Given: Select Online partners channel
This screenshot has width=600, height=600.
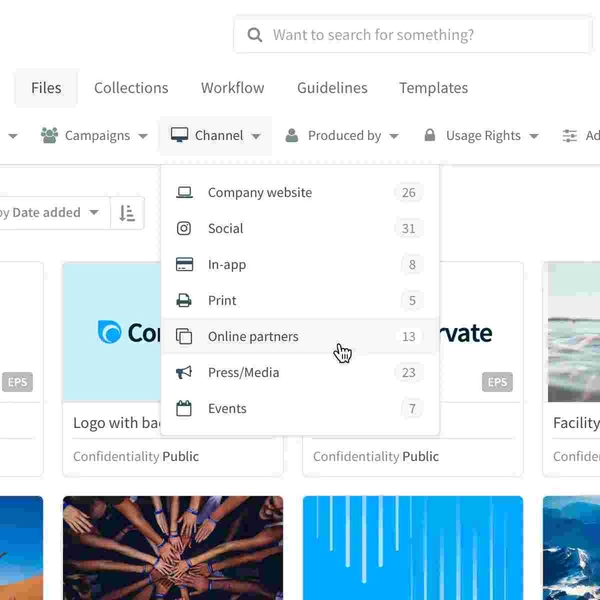Looking at the screenshot, I should coord(300,336).
